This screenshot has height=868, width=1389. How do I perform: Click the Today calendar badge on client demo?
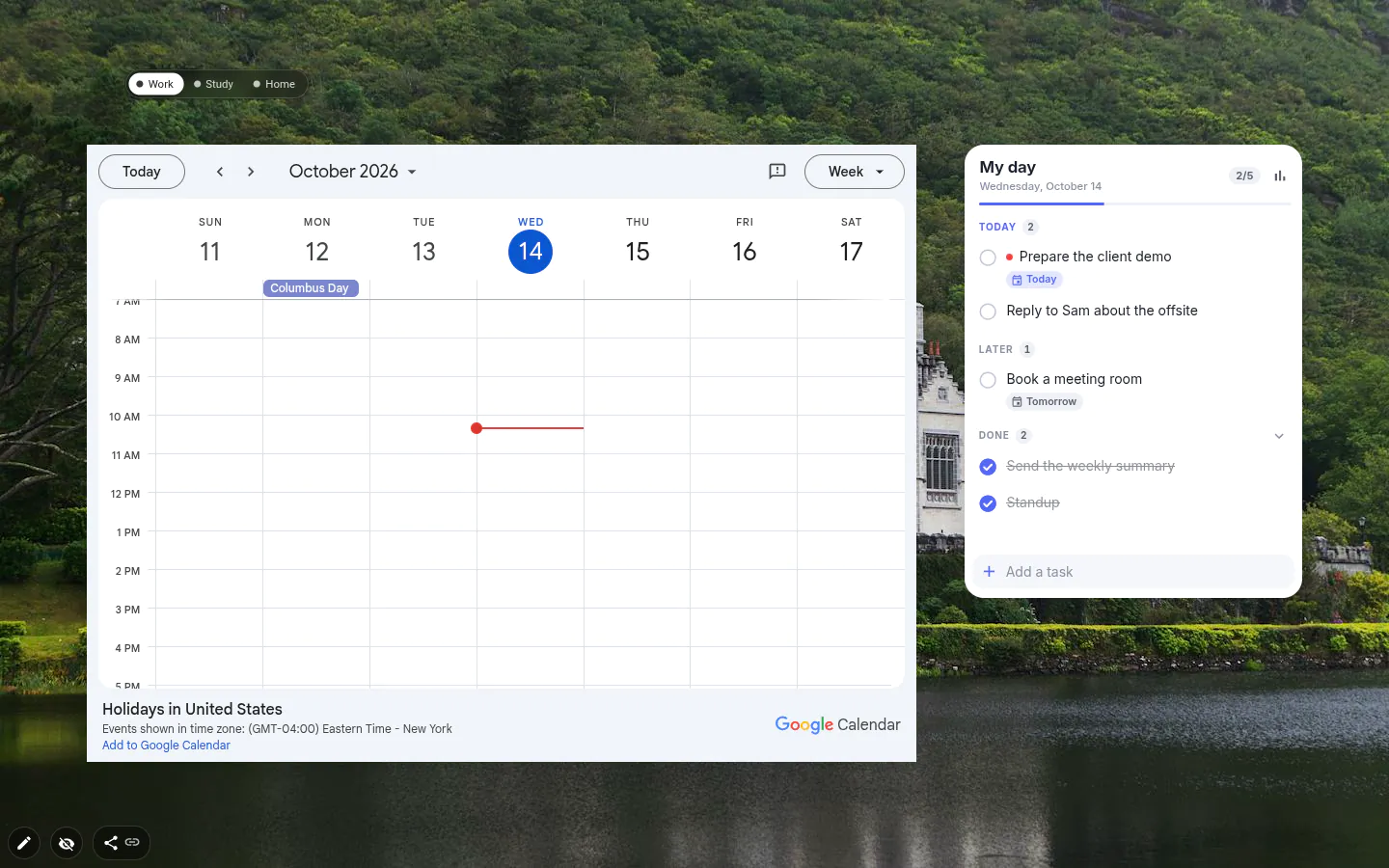[x=1034, y=280]
